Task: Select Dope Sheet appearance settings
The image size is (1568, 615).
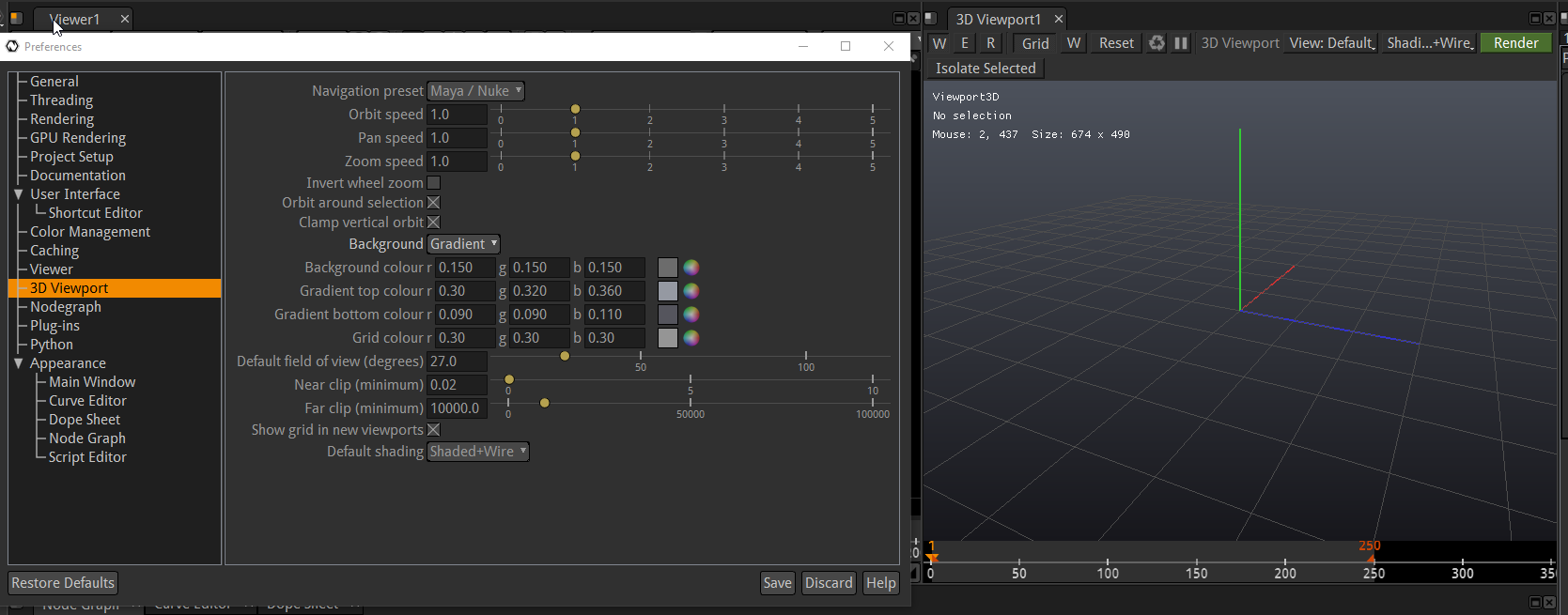Action: [x=85, y=420]
